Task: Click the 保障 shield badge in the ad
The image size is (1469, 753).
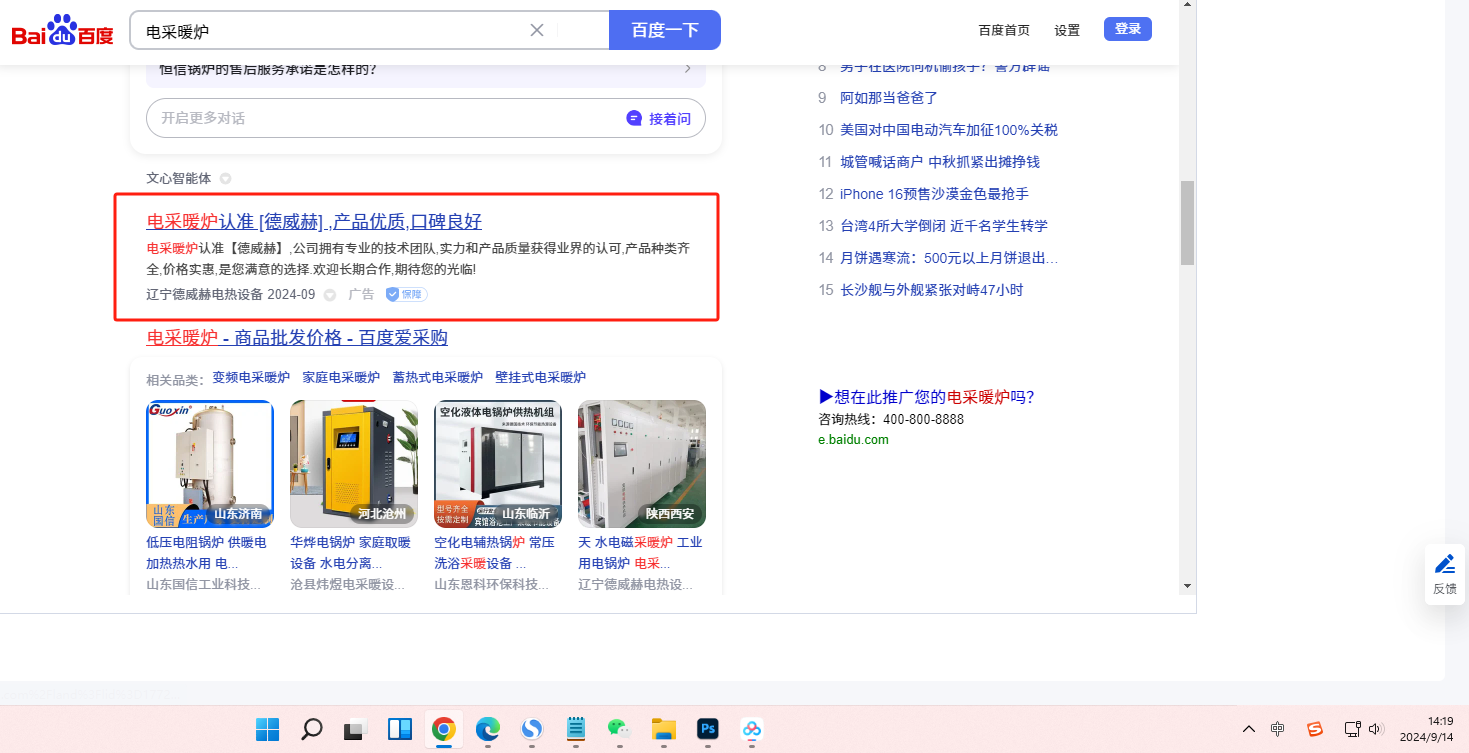Action: (407, 294)
